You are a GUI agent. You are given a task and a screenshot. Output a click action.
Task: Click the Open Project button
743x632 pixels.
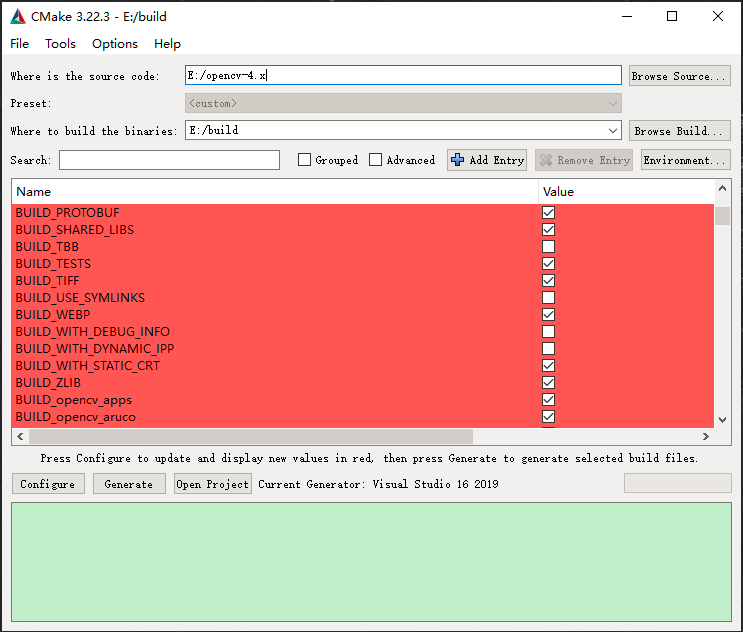212,484
